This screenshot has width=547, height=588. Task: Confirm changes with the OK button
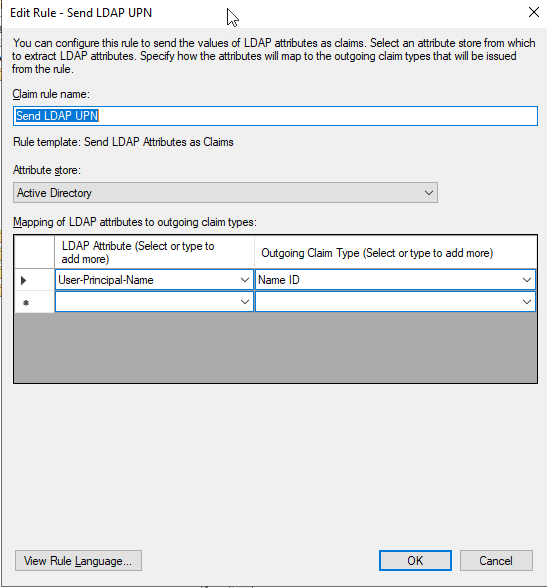415,561
